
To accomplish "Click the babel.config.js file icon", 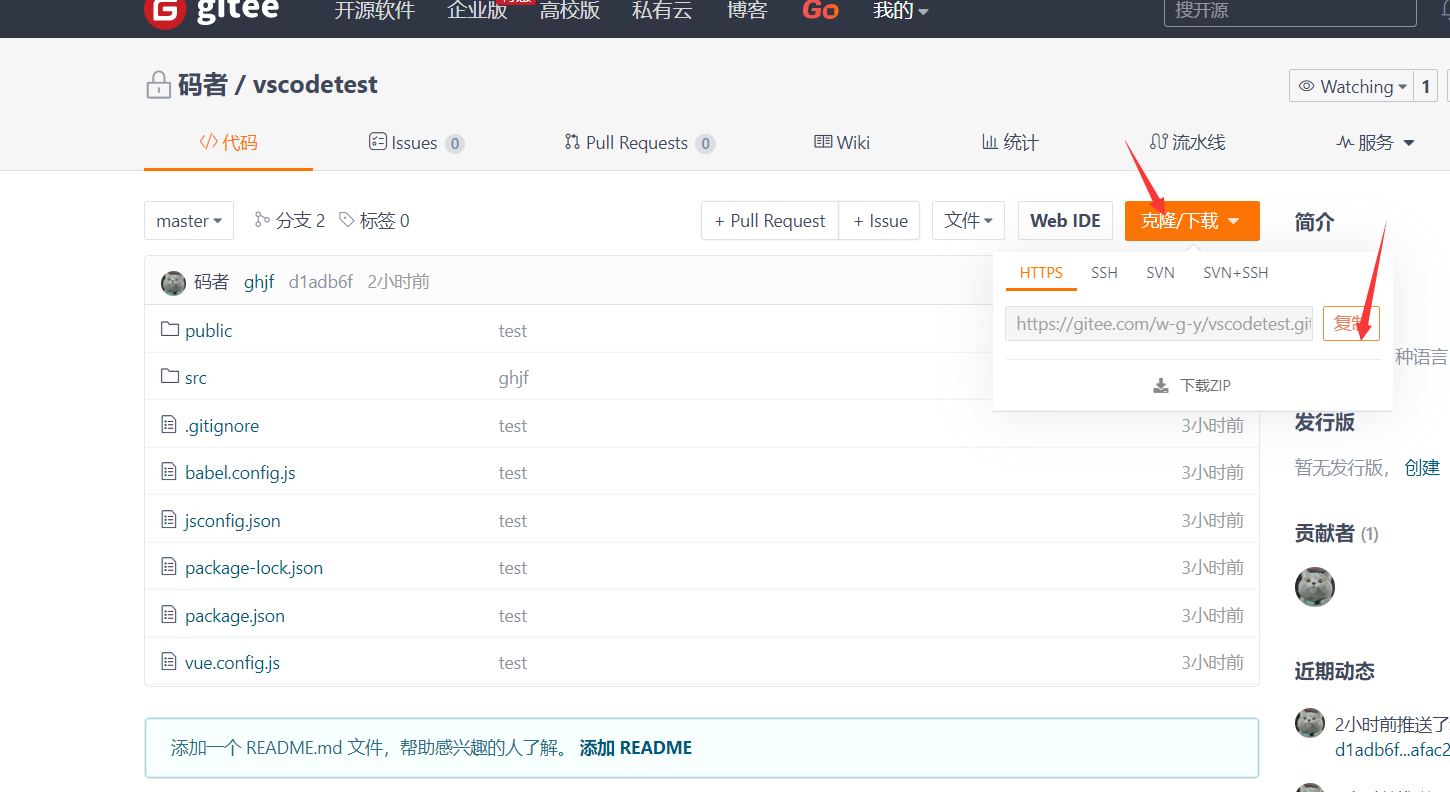I will click(169, 471).
